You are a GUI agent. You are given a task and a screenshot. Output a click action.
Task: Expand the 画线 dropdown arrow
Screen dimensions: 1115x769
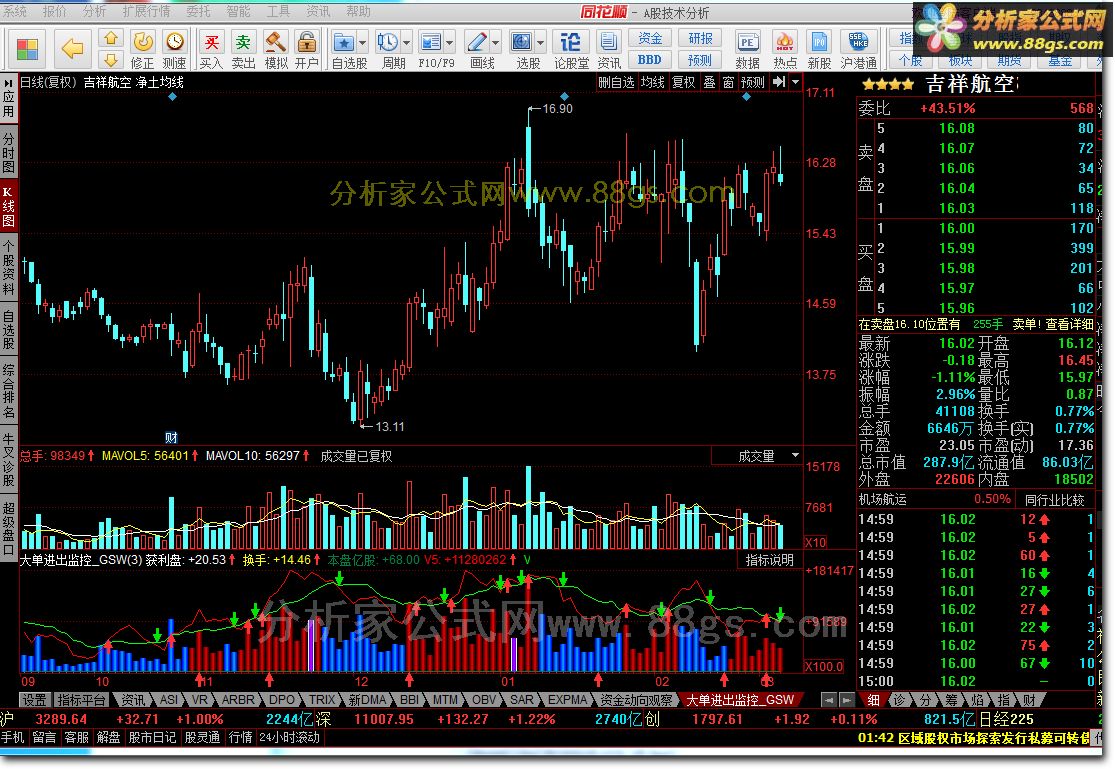(x=496, y=43)
